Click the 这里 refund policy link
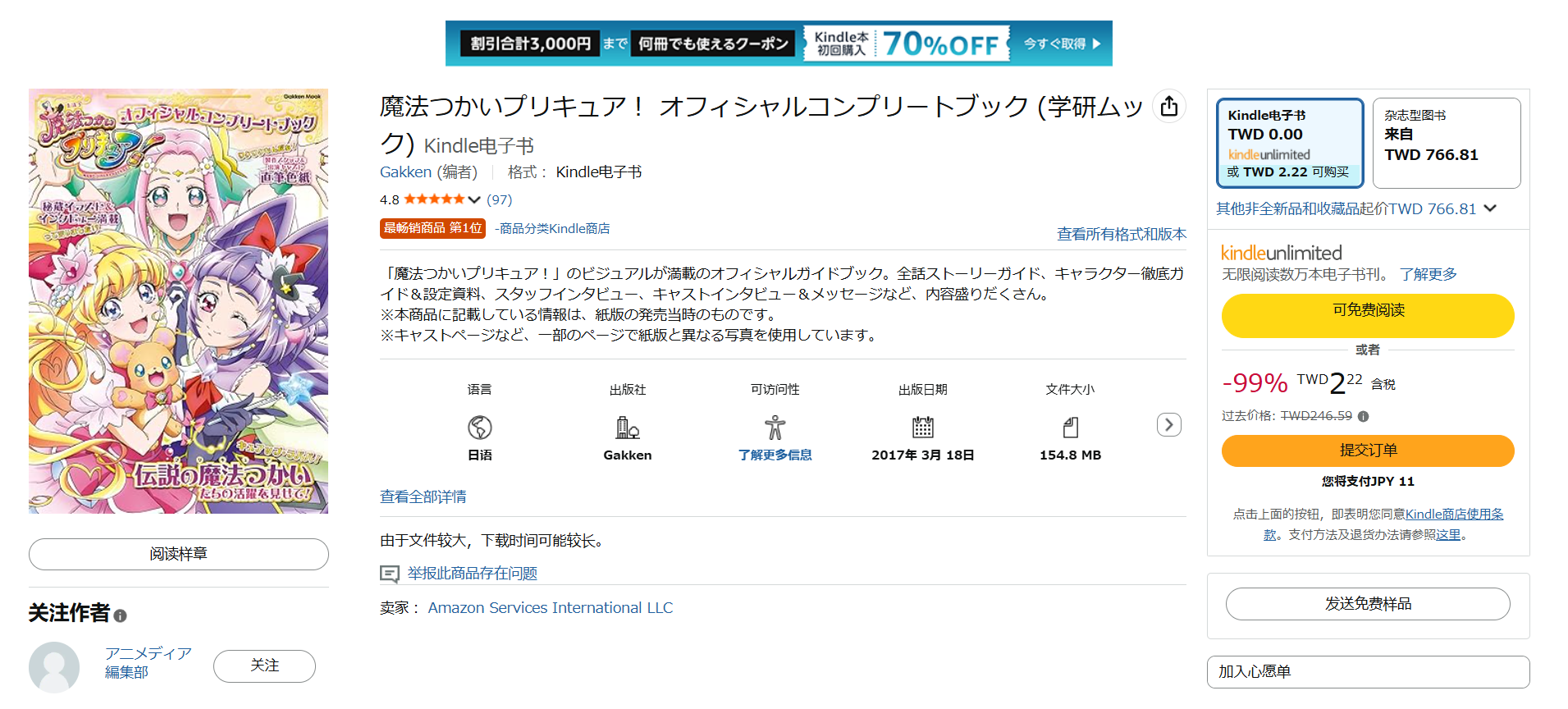Screen dimensions: 1568x709 tap(1448, 534)
